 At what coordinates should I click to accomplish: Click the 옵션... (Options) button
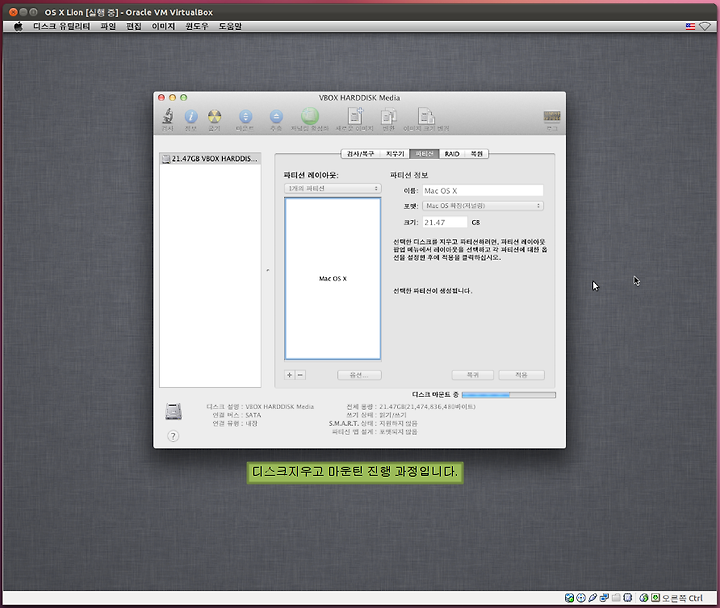pyautogui.click(x=359, y=375)
